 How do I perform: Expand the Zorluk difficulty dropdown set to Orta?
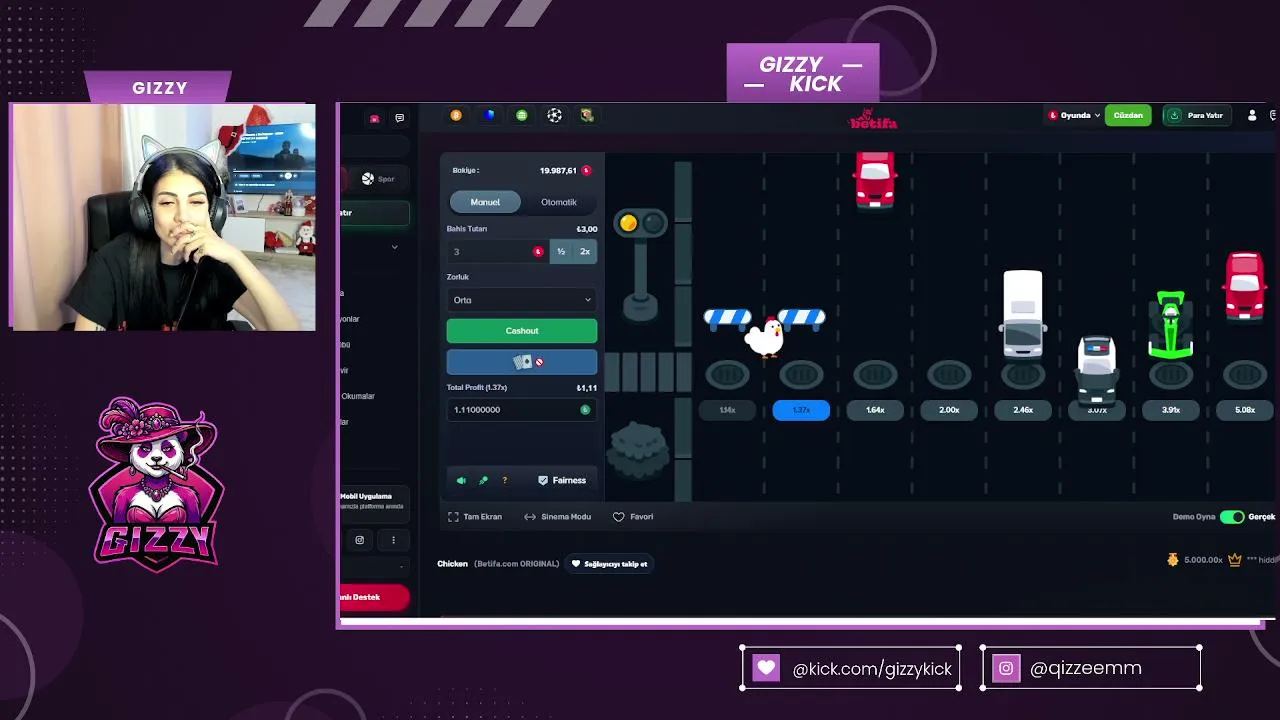[x=522, y=300]
